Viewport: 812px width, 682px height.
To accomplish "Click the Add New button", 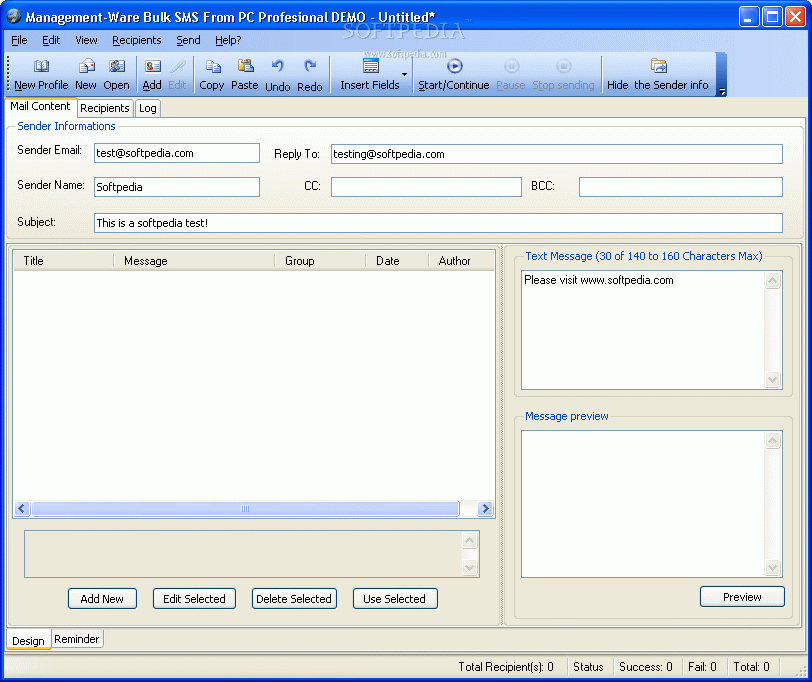I will [x=102, y=599].
